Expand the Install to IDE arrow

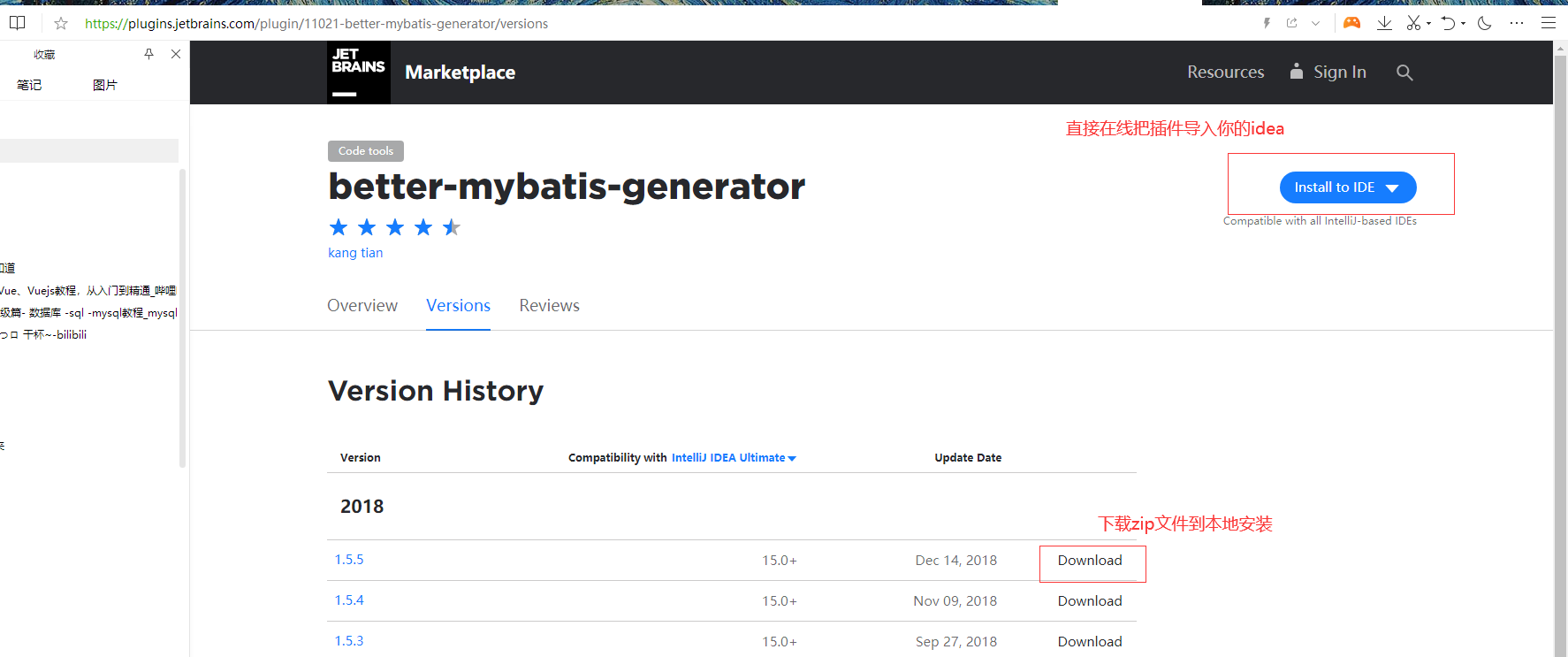coord(1392,188)
